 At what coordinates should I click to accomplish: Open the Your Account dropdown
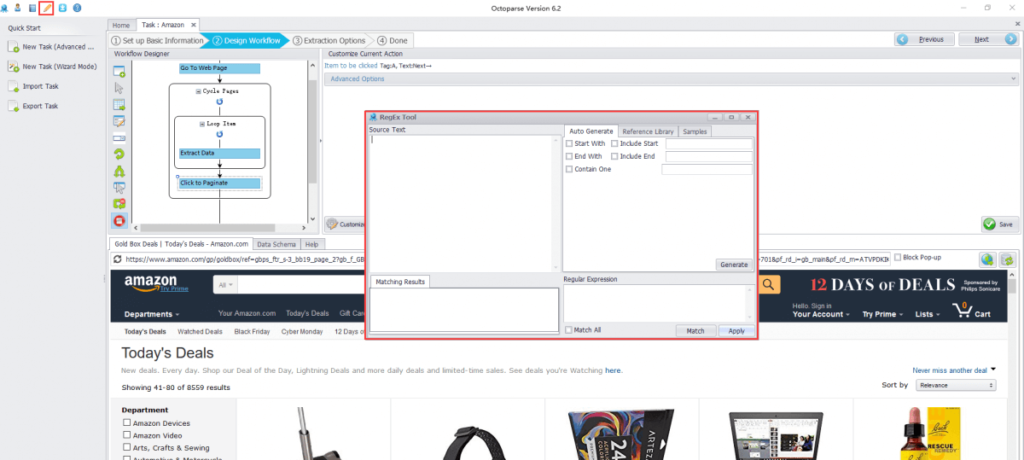click(822, 314)
